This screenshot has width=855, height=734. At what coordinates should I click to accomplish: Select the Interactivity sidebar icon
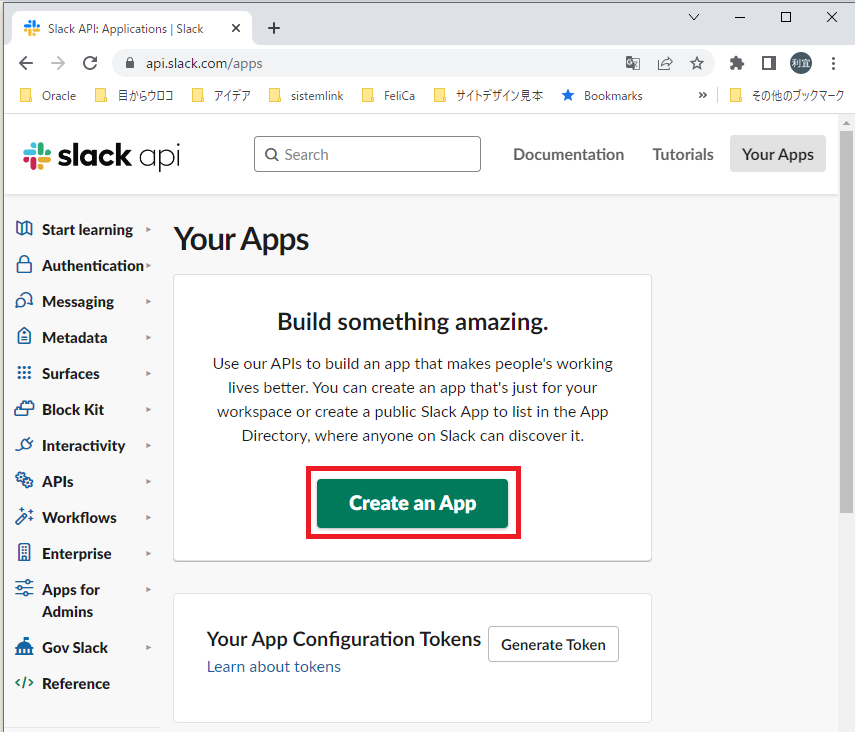[x=23, y=445]
